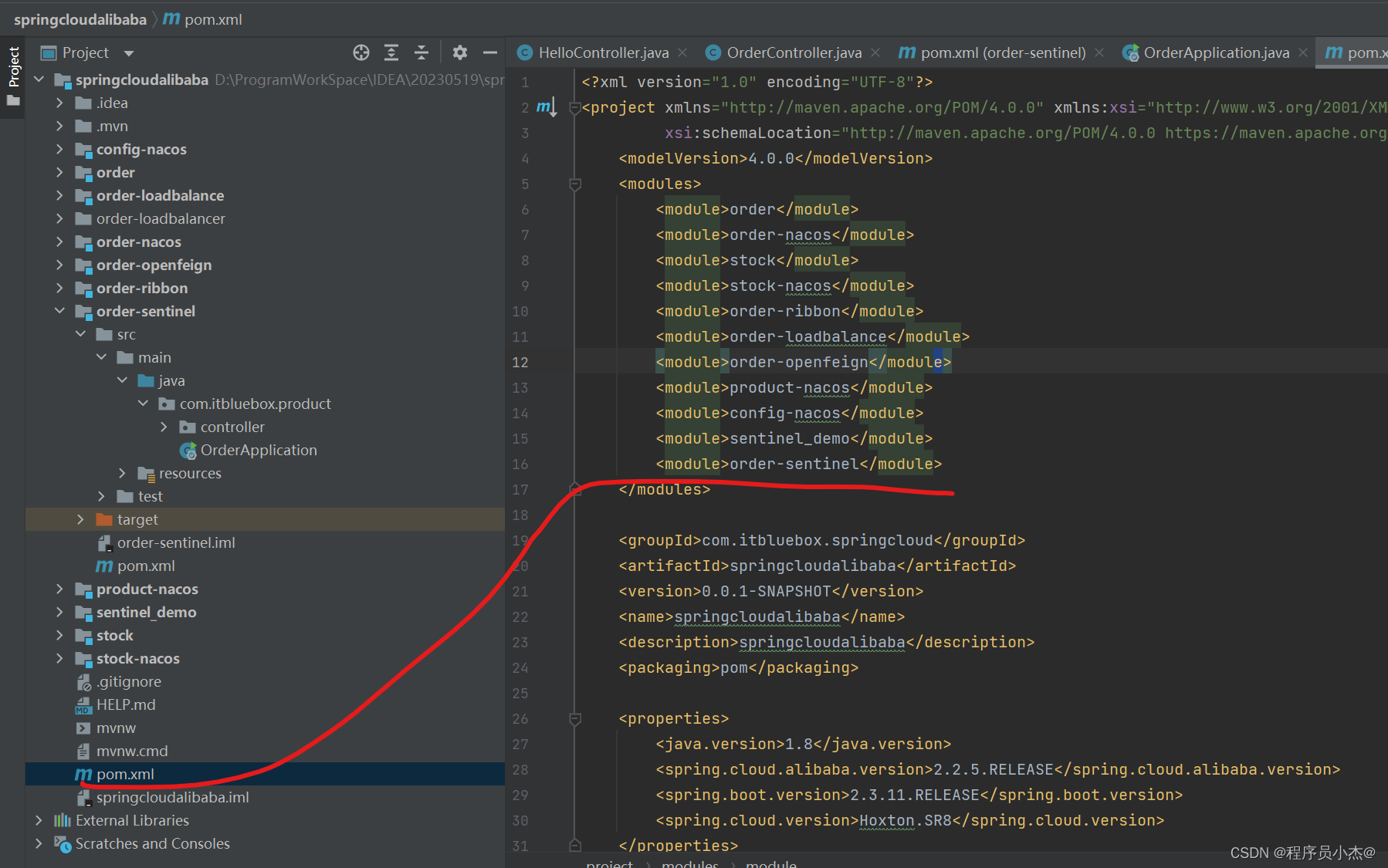The image size is (1388, 868).
Task: Select the order-loadbalancer folder
Action: [161, 218]
